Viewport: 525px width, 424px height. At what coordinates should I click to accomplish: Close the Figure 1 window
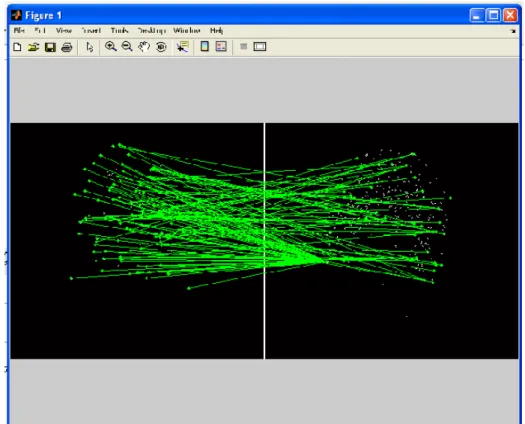pyautogui.click(x=510, y=15)
